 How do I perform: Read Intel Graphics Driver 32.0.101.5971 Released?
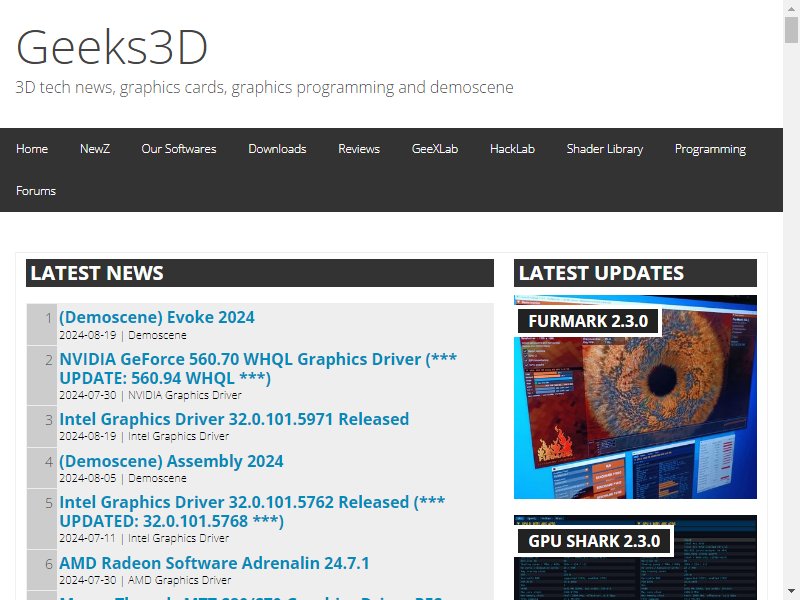(234, 419)
